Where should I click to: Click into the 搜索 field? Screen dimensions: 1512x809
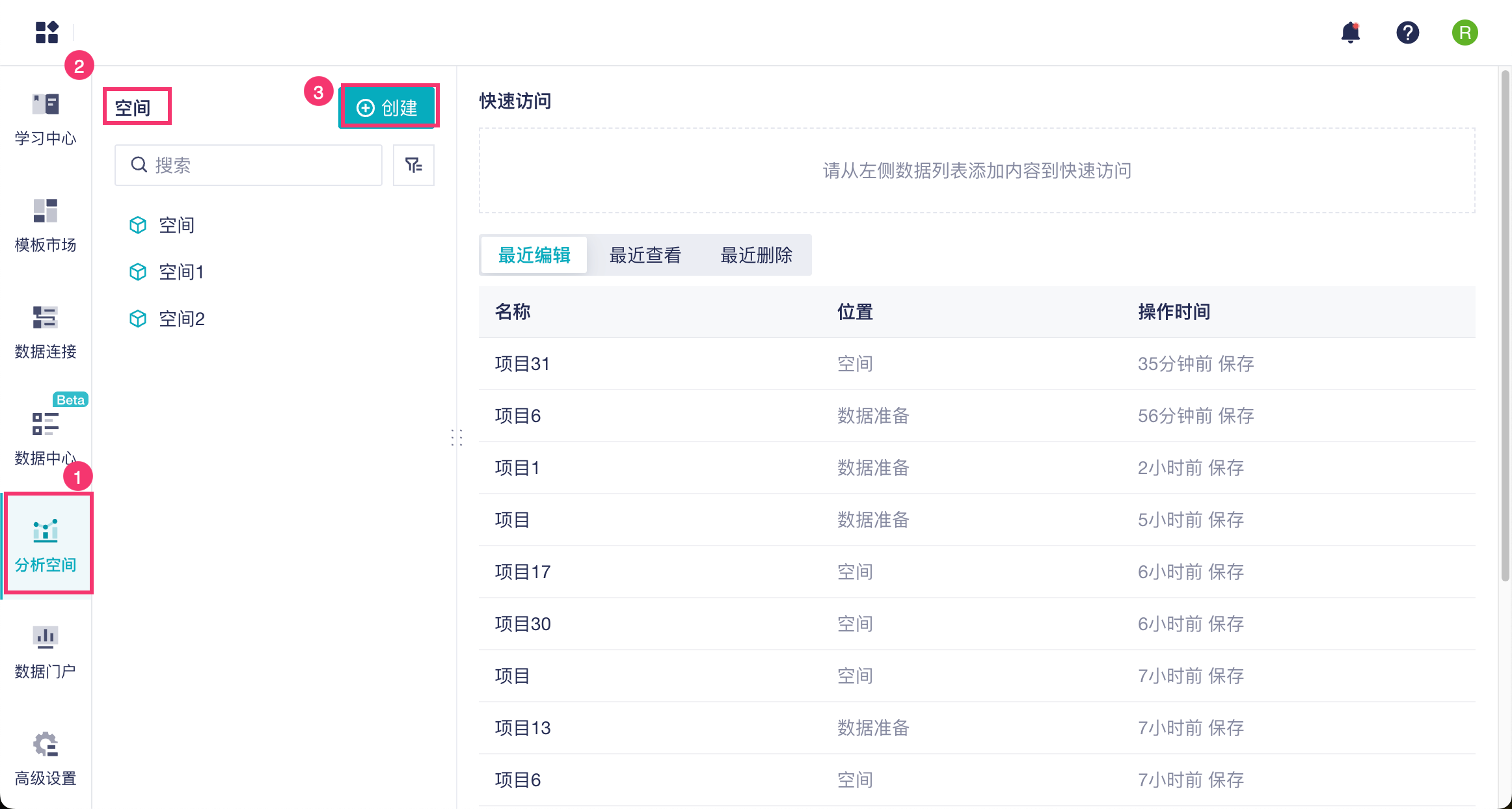[249, 165]
